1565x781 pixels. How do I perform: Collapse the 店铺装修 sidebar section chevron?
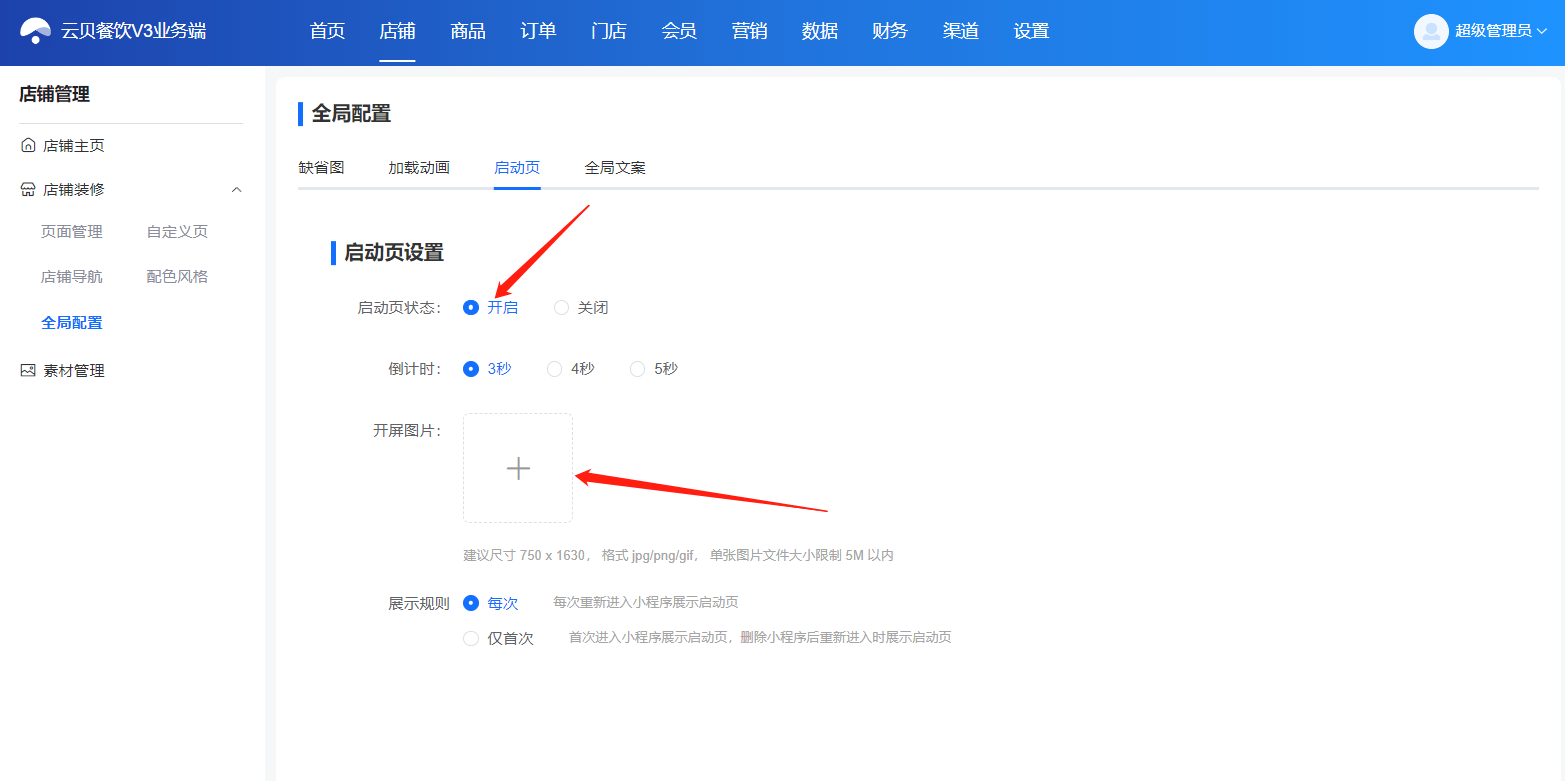tap(237, 190)
